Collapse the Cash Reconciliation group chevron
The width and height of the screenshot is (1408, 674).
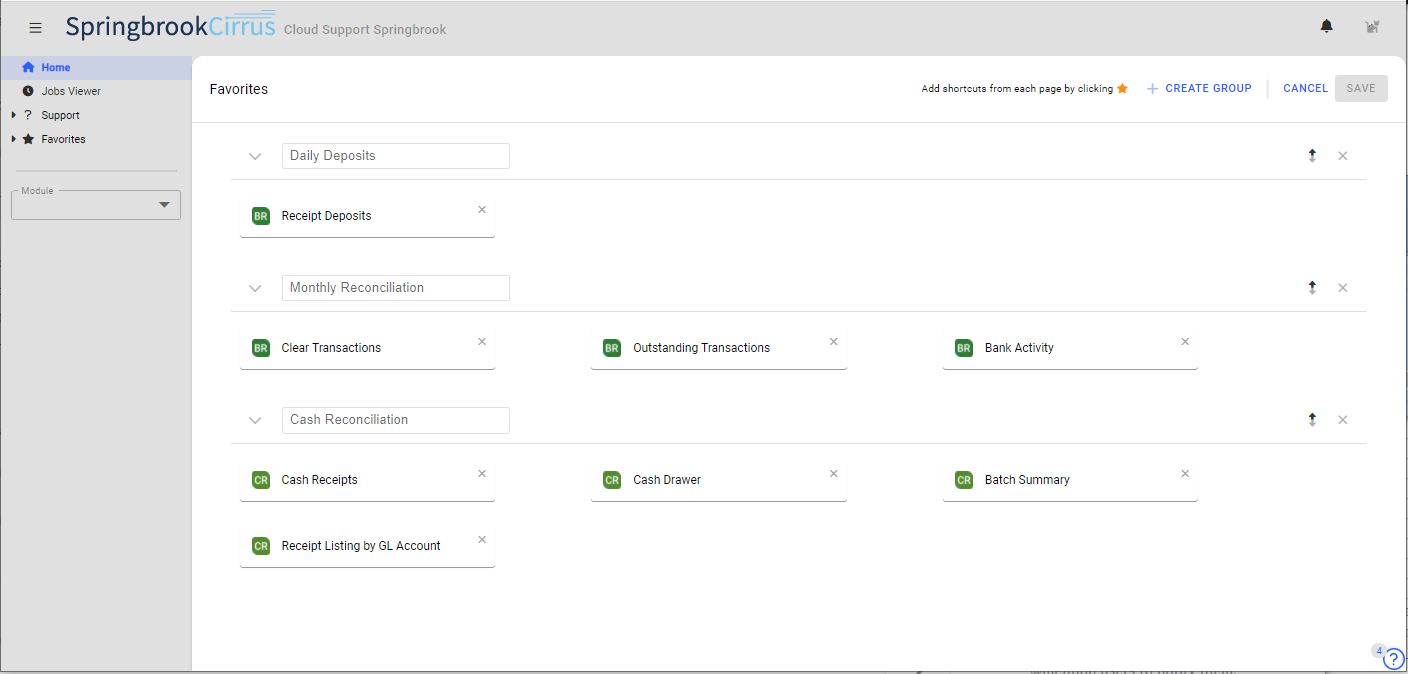pyautogui.click(x=255, y=420)
